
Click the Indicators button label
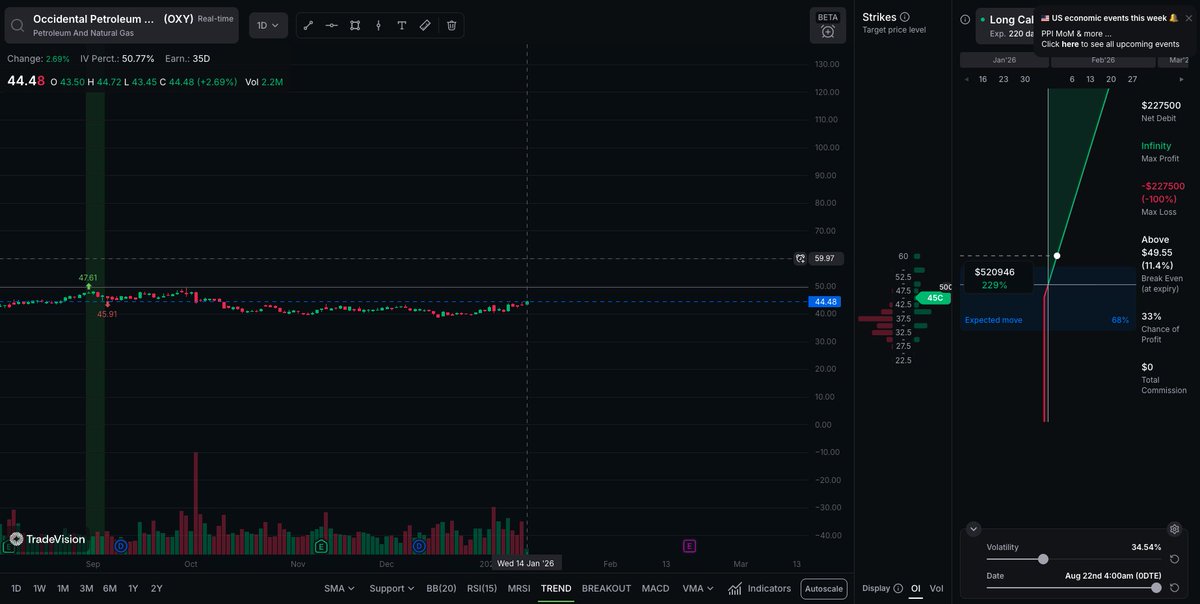point(769,588)
